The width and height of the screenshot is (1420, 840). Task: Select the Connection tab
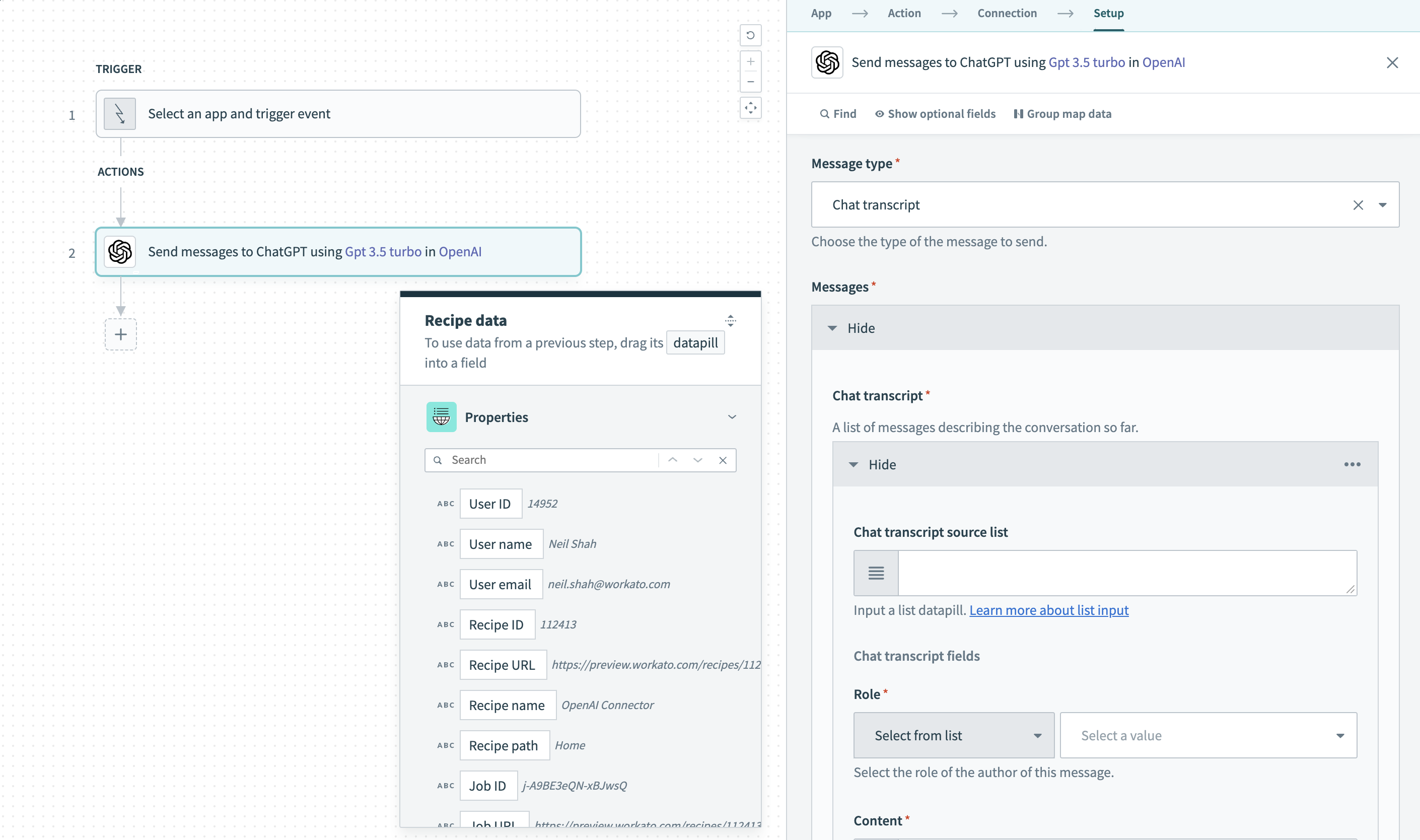coord(1007,13)
